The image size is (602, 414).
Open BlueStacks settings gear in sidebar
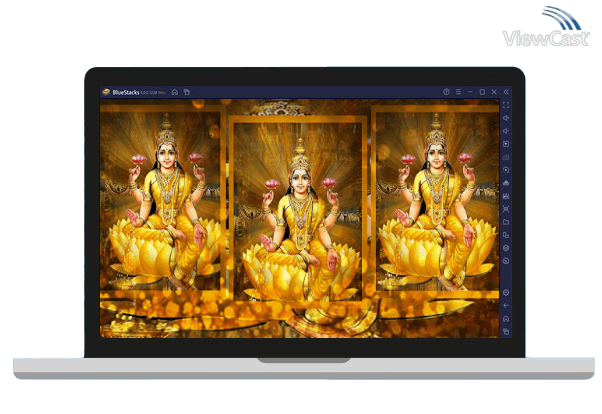click(506, 293)
